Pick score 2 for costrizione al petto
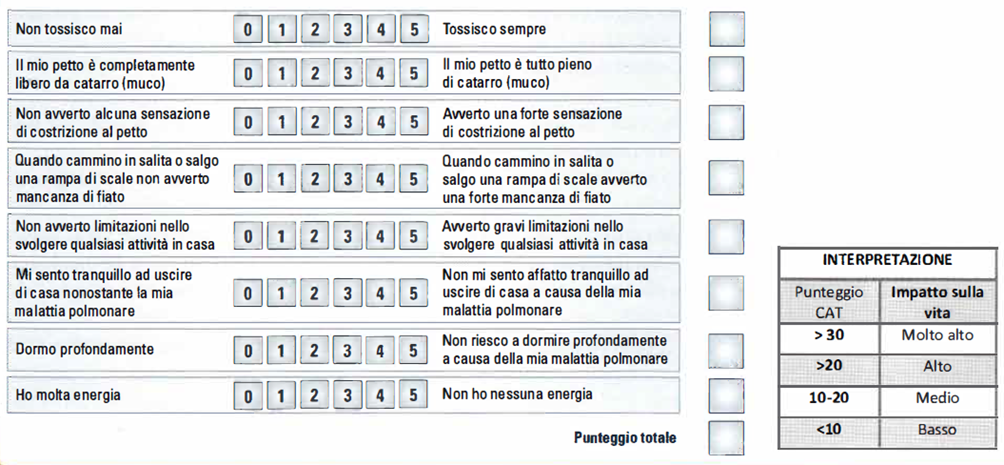The height and width of the screenshot is (465, 1004). [314, 120]
